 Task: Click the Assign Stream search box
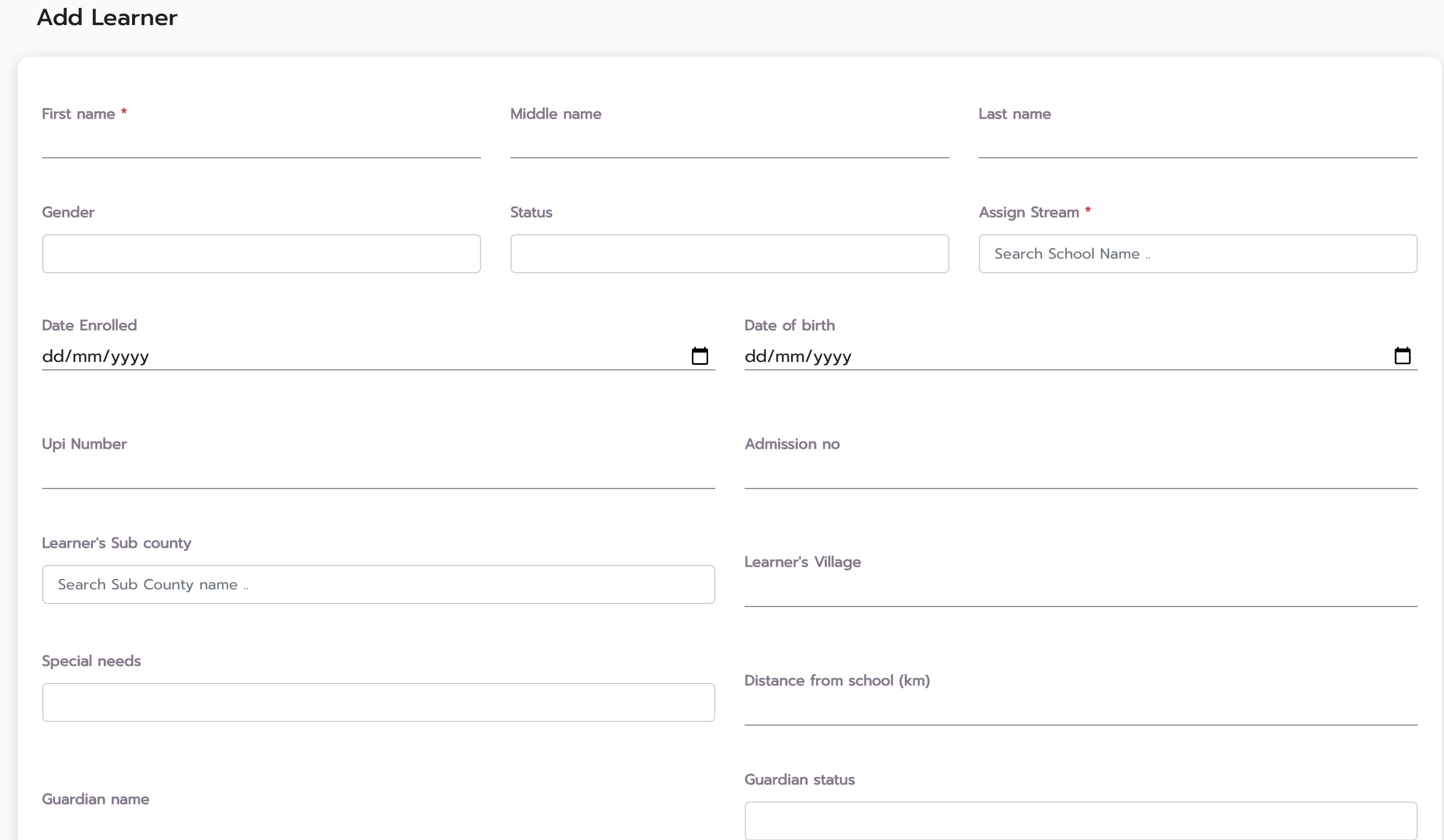(x=1198, y=254)
